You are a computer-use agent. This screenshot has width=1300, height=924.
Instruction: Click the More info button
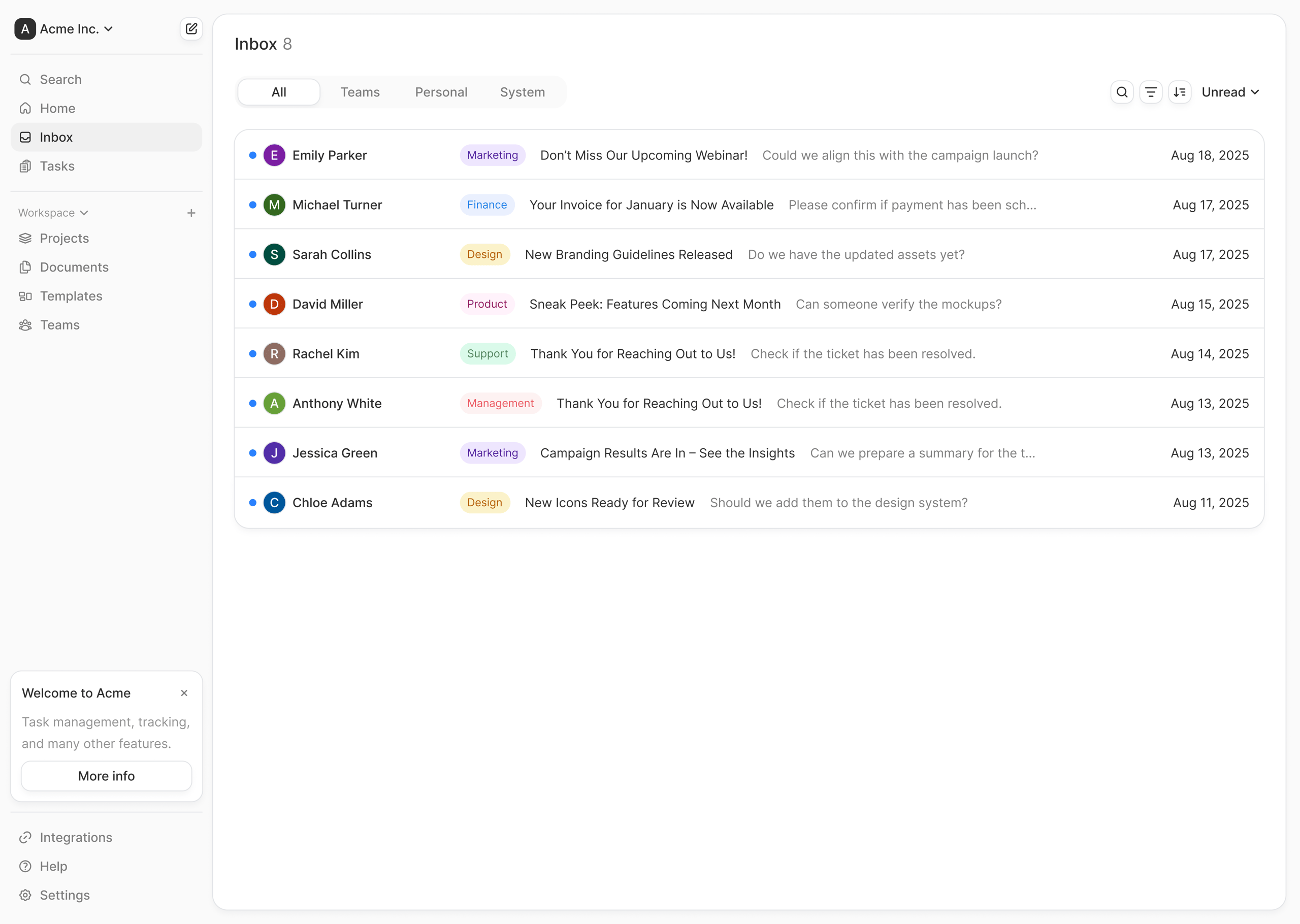(x=107, y=776)
